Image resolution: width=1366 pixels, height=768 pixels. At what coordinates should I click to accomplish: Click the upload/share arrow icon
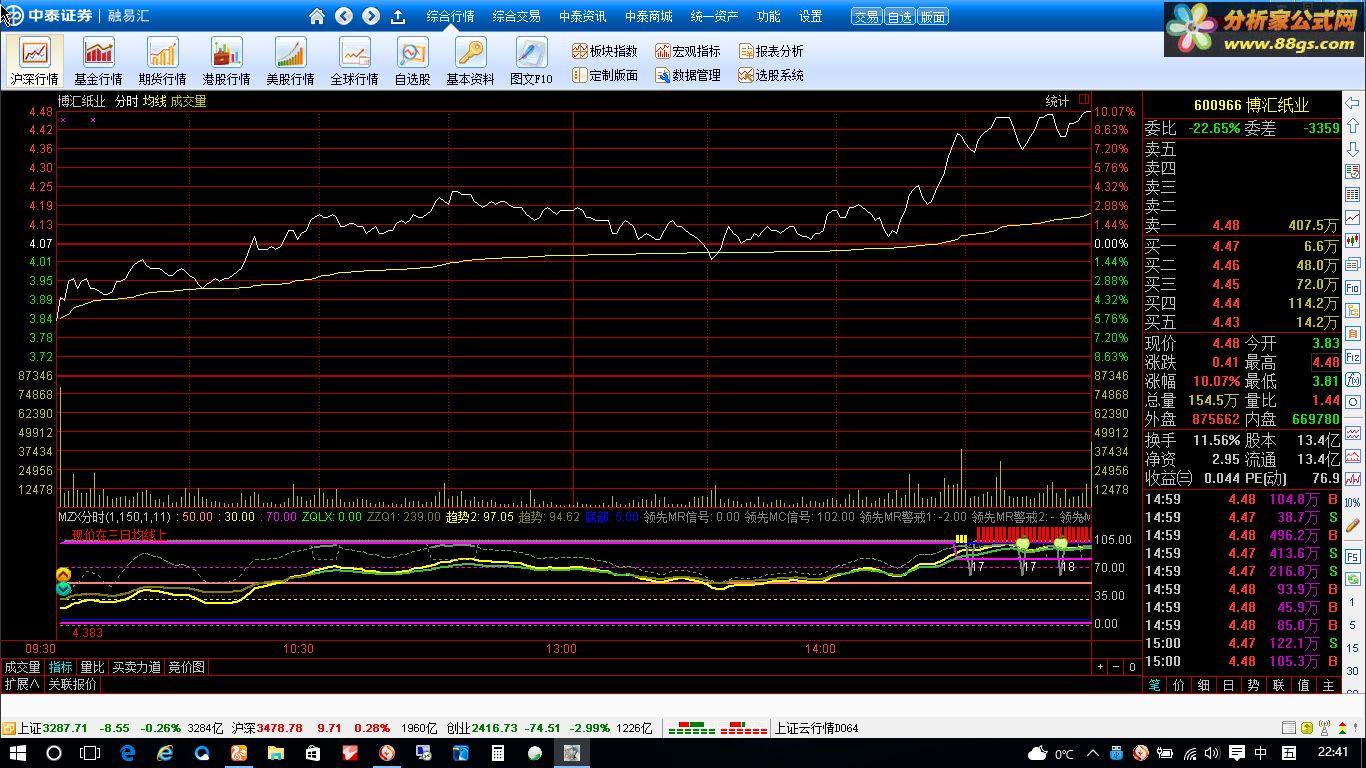pyautogui.click(x=398, y=16)
